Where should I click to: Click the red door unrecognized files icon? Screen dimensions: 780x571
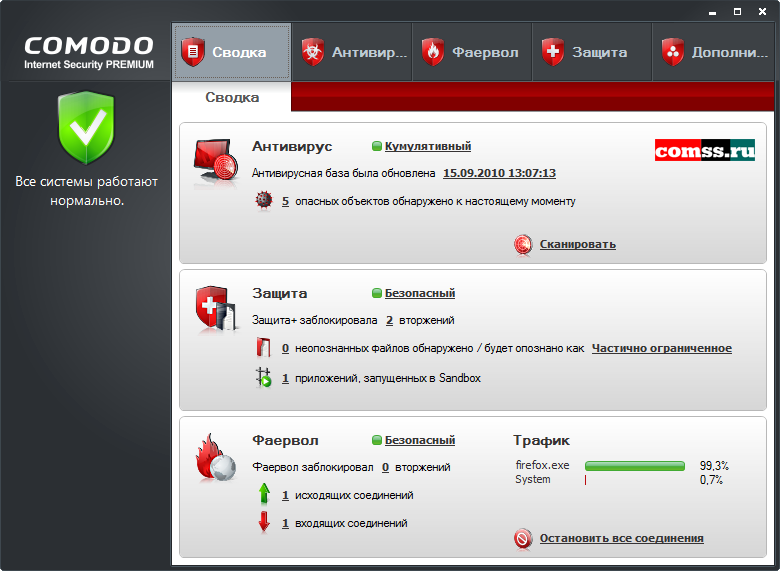[x=263, y=348]
